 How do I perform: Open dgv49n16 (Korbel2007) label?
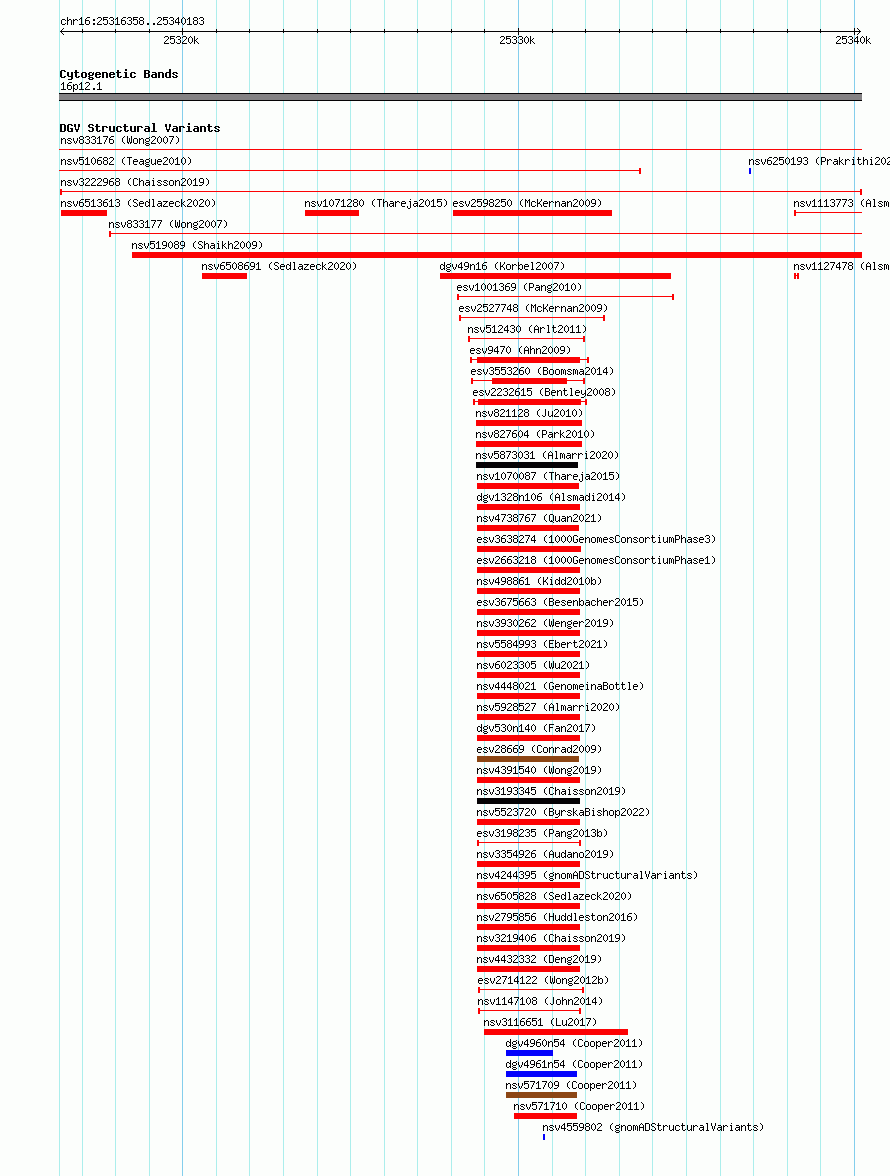[x=502, y=266]
